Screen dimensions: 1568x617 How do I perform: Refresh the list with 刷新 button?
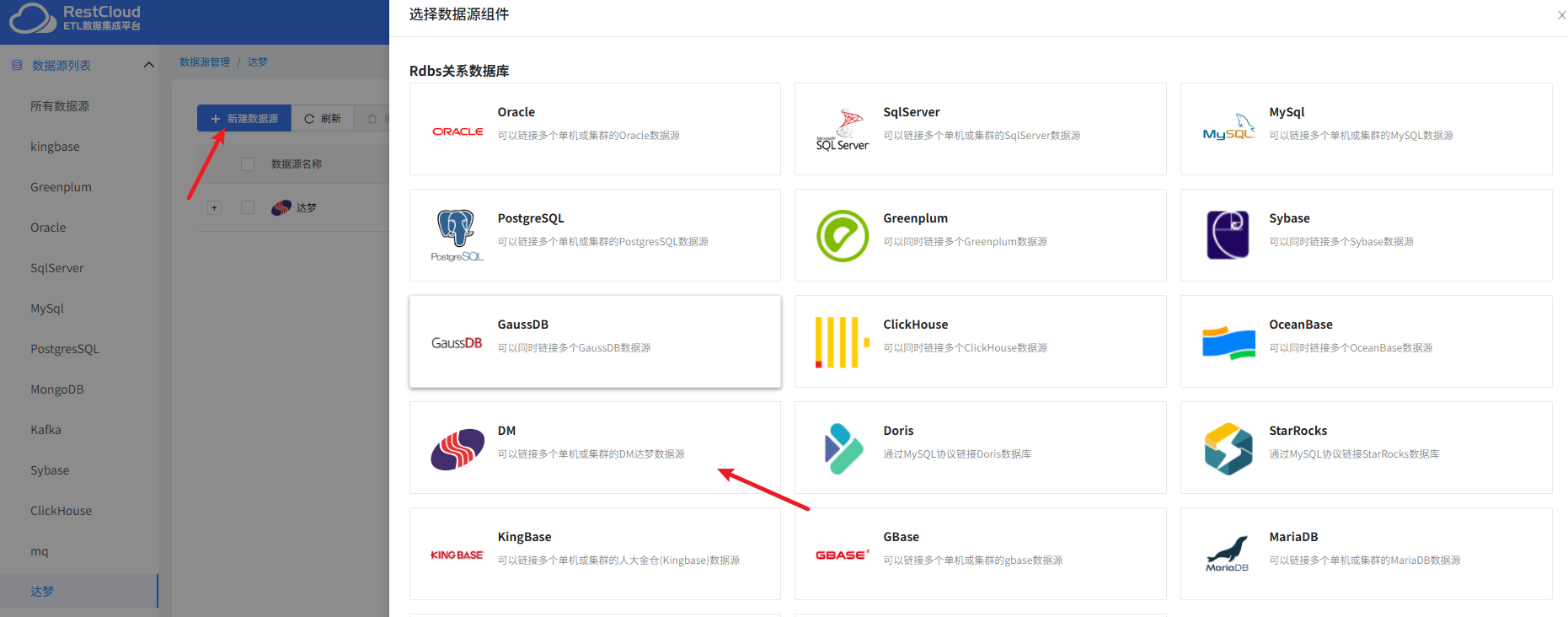tap(323, 118)
